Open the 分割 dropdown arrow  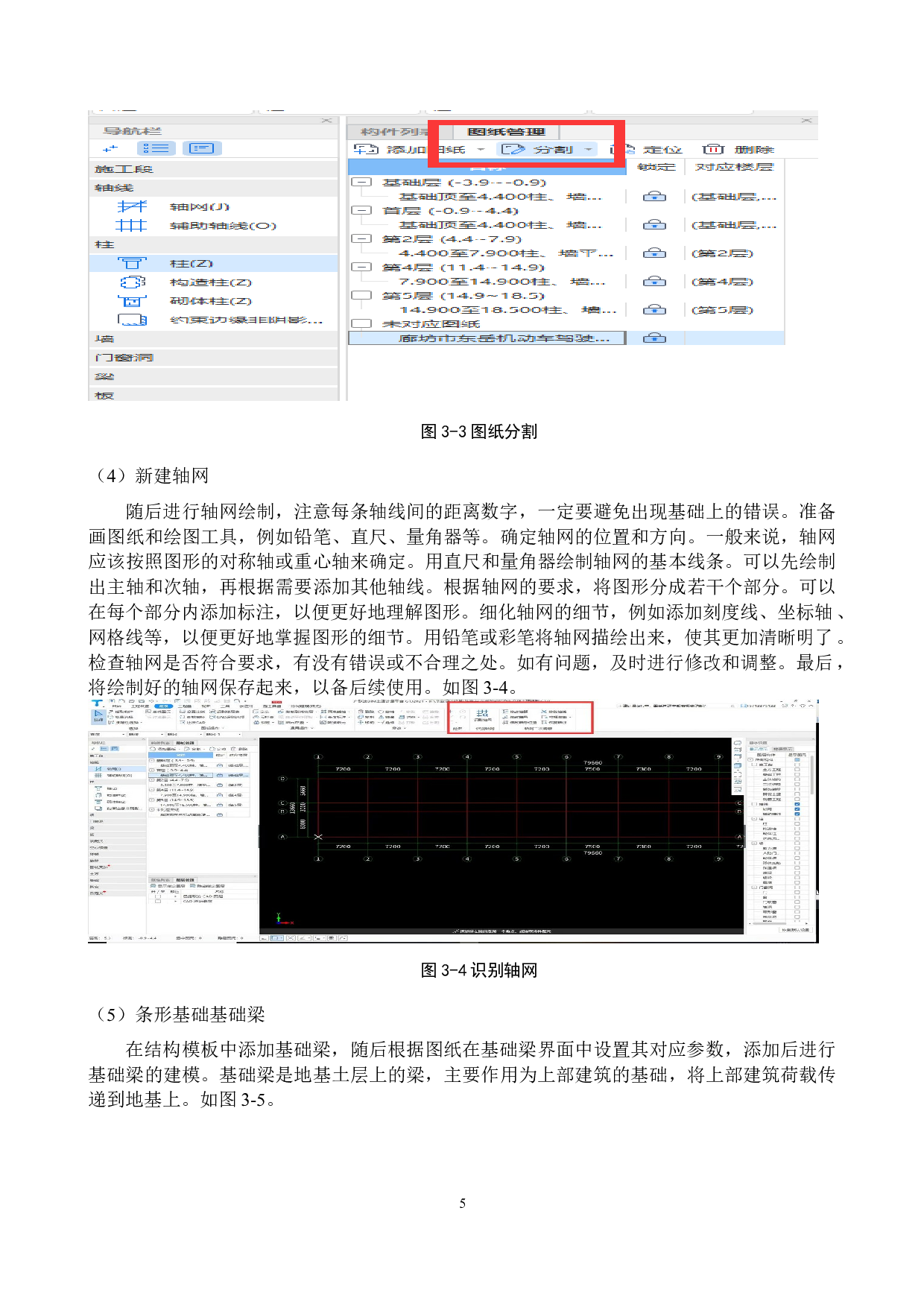click(x=589, y=150)
